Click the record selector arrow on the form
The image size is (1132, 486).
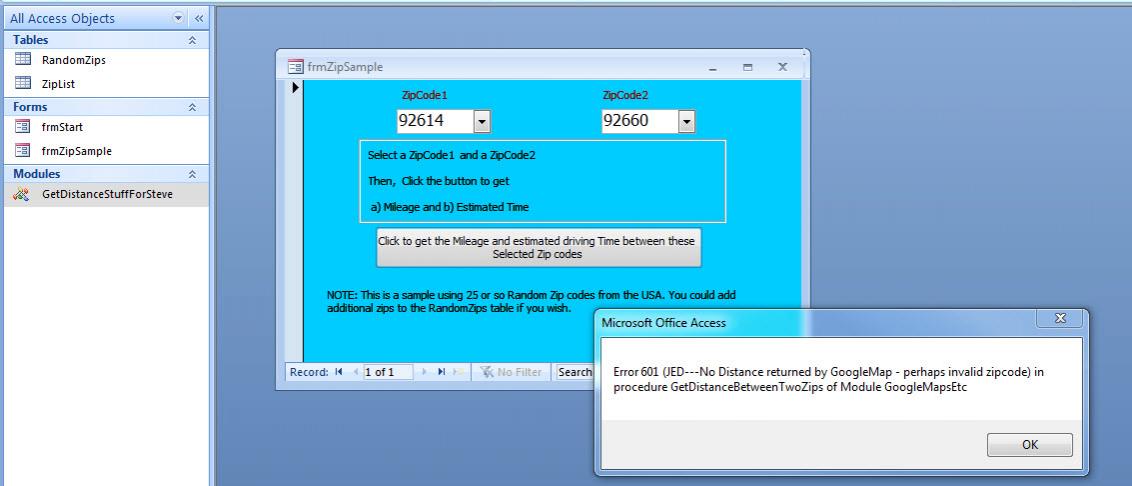tap(295, 88)
